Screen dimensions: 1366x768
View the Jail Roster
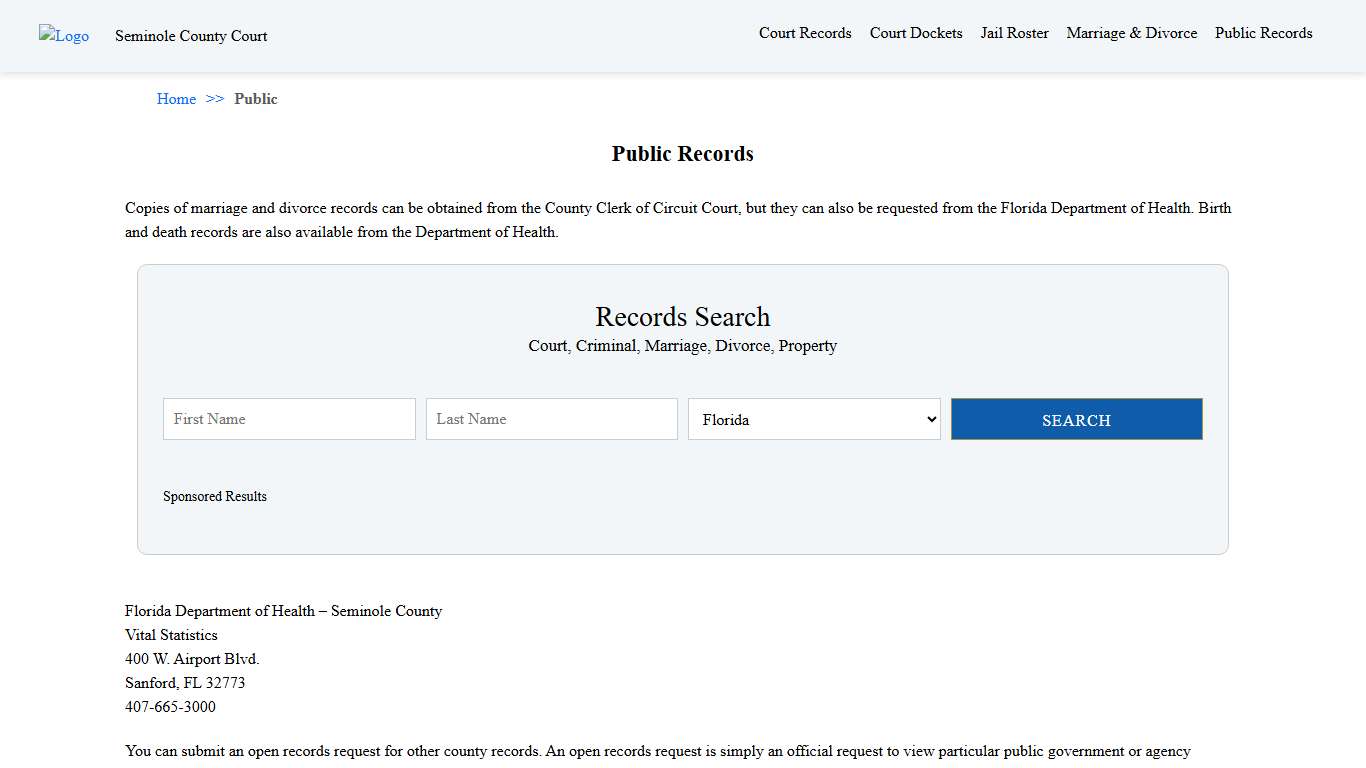tap(1014, 33)
